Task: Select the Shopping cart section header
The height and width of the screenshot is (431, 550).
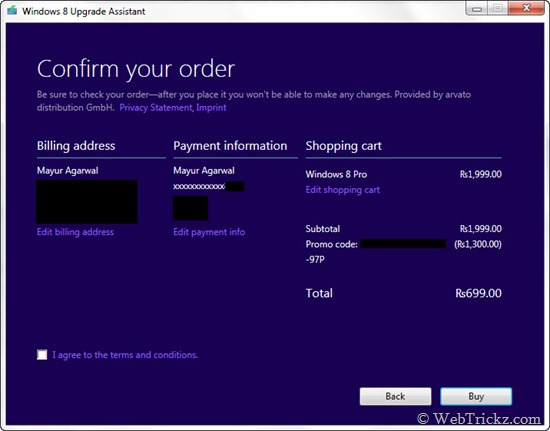Action: tap(343, 146)
